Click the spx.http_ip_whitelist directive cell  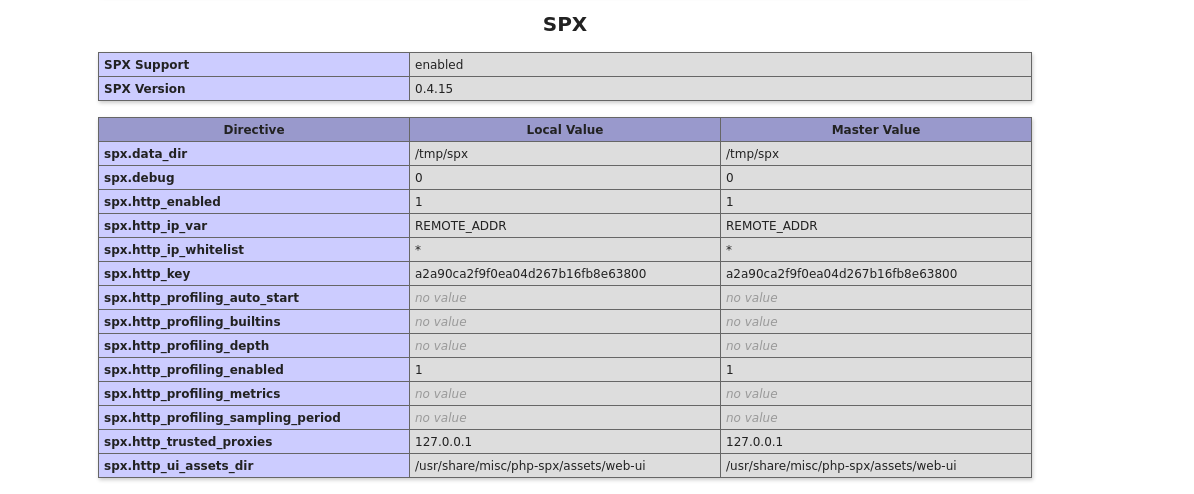(174, 250)
